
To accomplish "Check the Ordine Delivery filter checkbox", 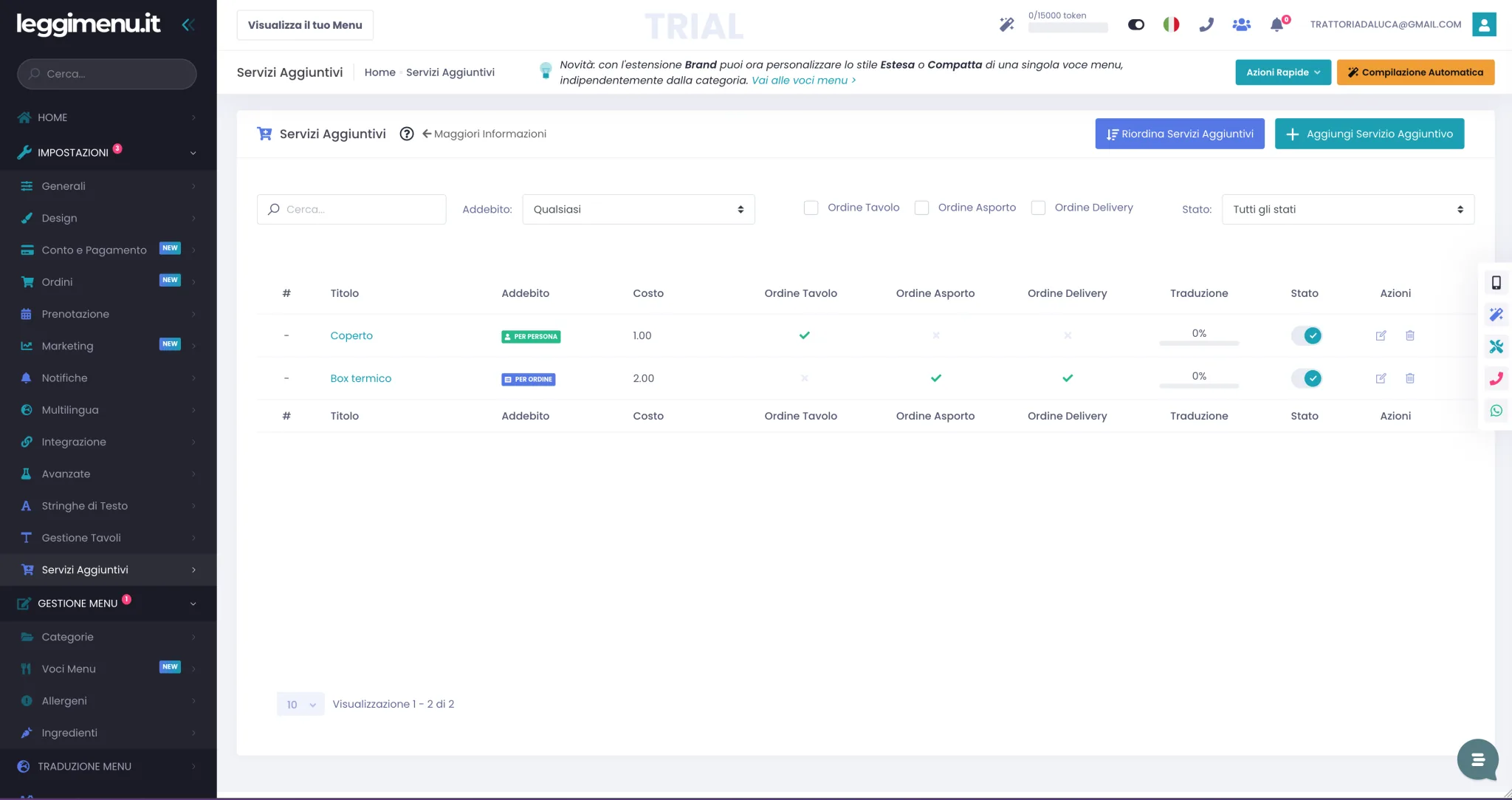I will tap(1038, 208).
